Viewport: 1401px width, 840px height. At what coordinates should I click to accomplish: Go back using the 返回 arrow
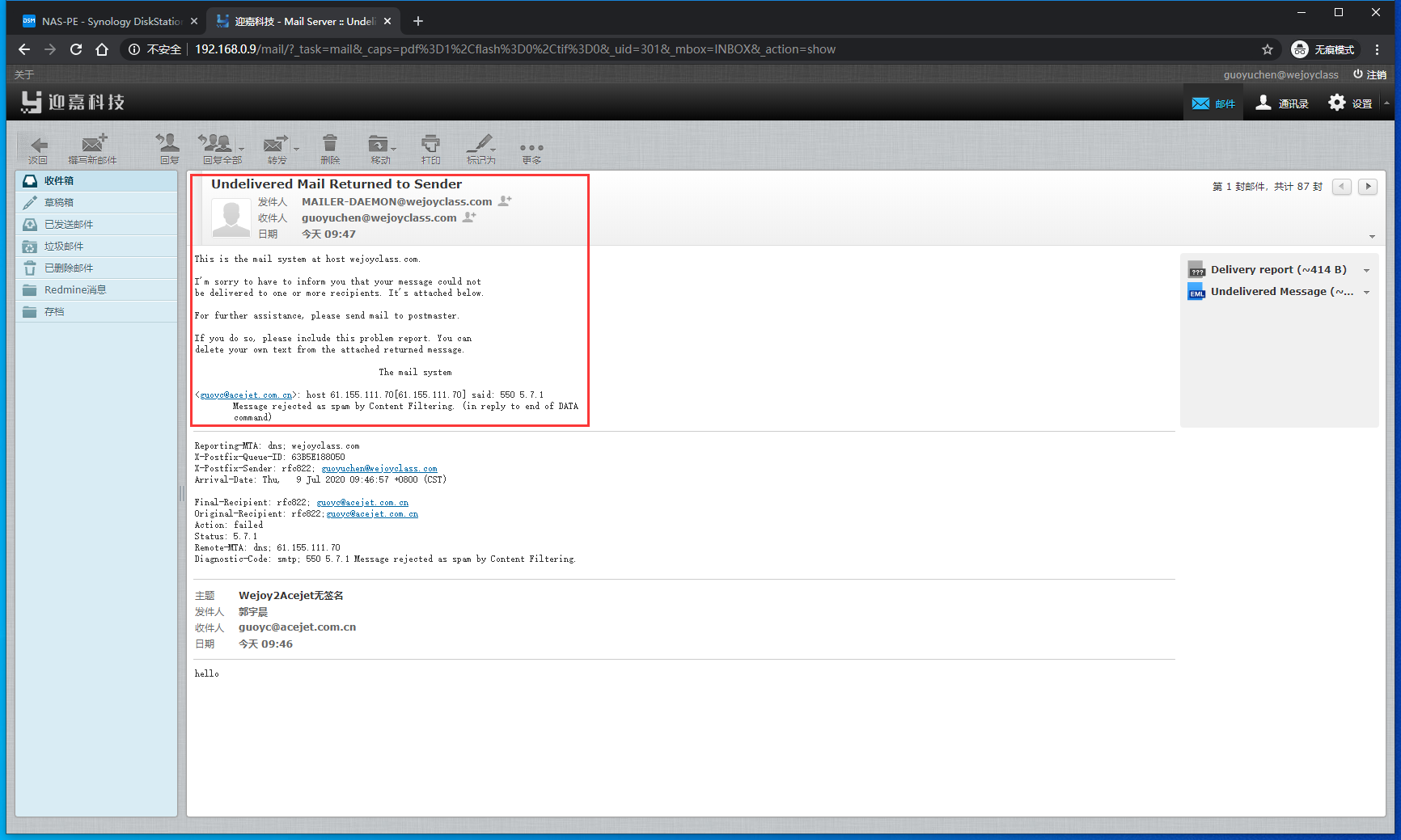coord(38,146)
